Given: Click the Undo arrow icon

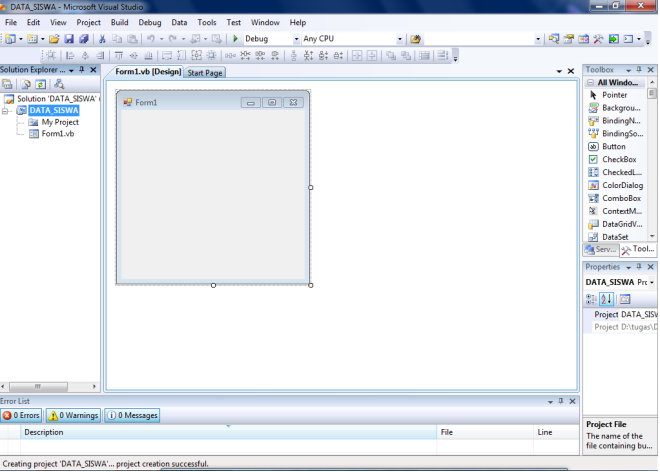Looking at the screenshot, I should click(x=151, y=39).
